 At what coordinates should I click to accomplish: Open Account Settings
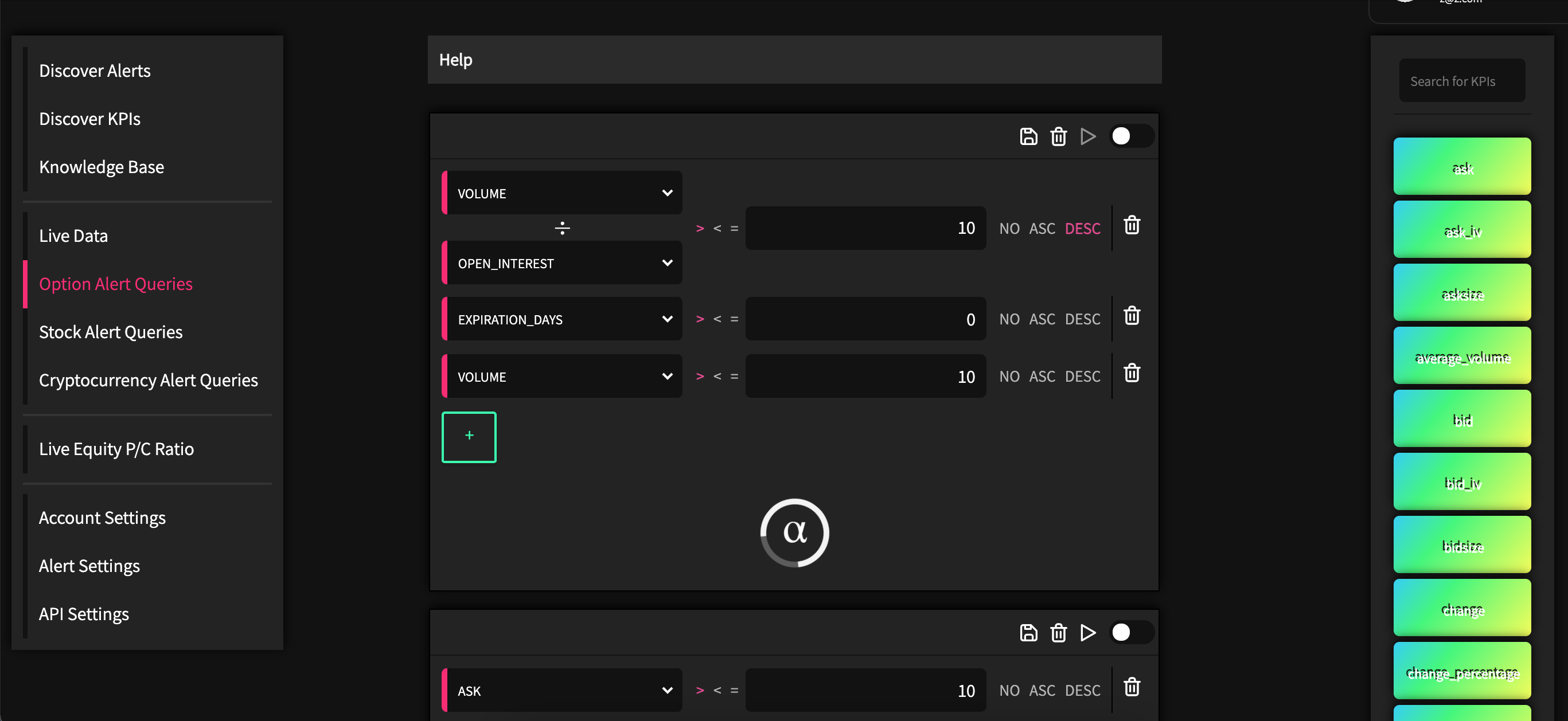pos(102,517)
